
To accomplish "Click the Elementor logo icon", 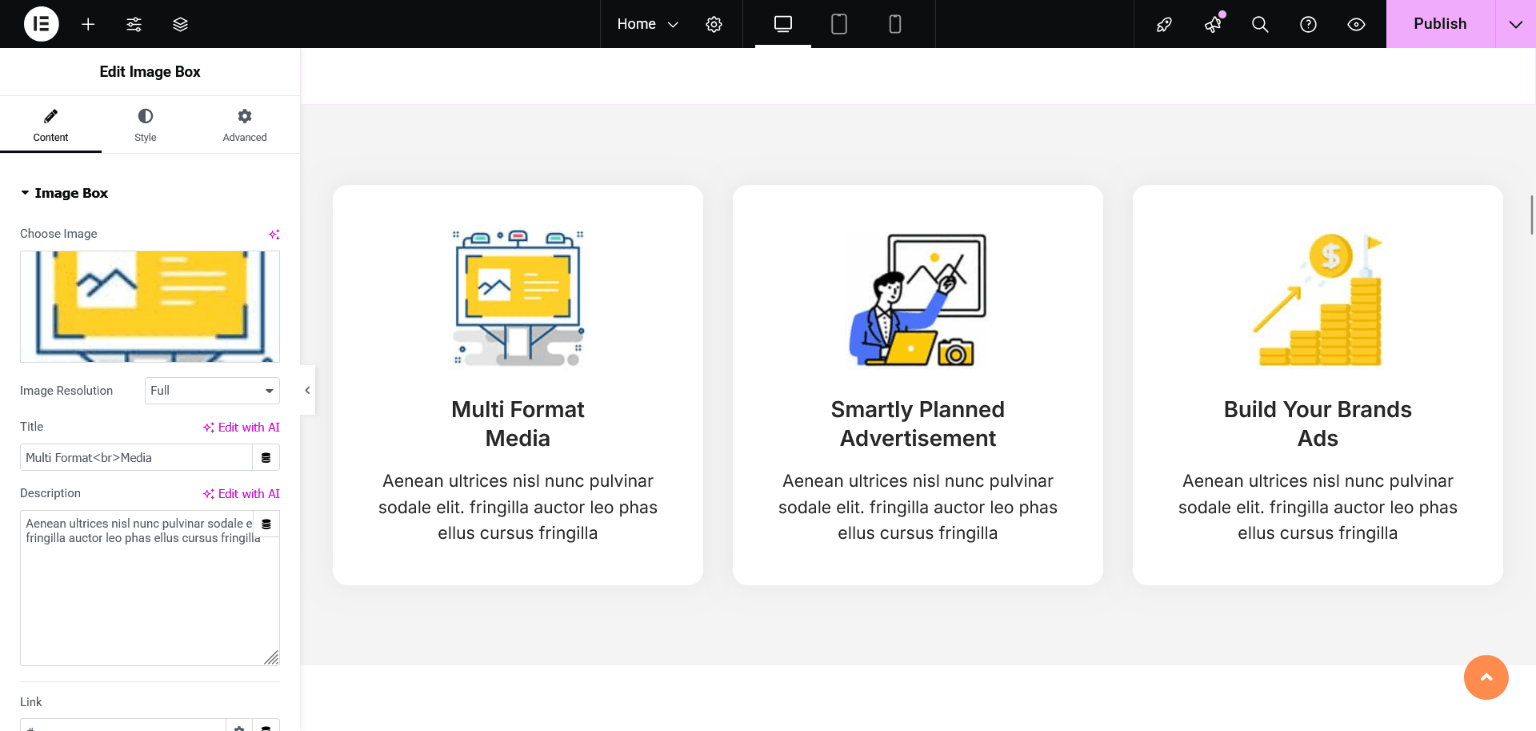I will pos(41,24).
